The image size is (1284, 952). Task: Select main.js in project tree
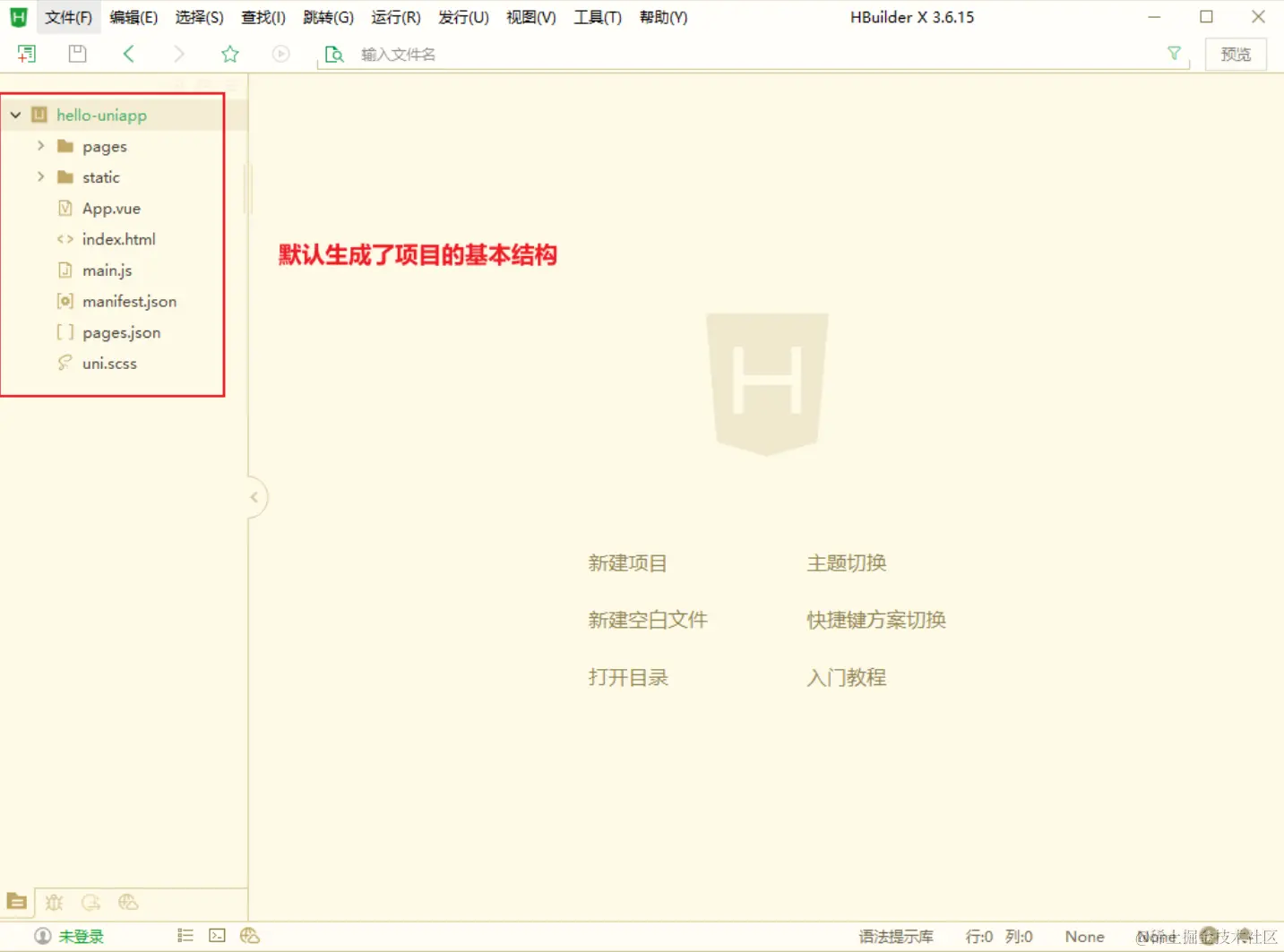108,270
